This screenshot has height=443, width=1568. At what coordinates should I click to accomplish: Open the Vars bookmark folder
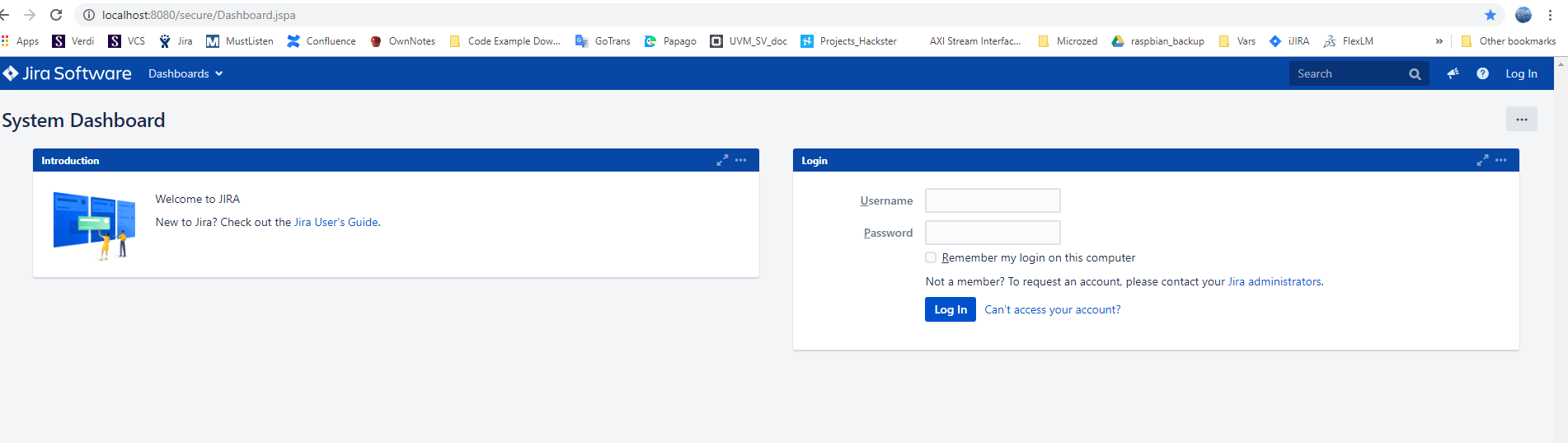coord(1237,41)
